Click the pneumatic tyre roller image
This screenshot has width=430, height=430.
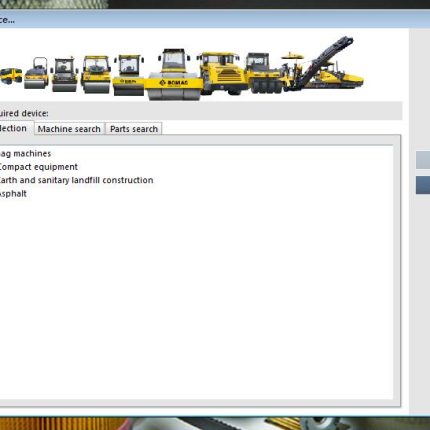263,73
